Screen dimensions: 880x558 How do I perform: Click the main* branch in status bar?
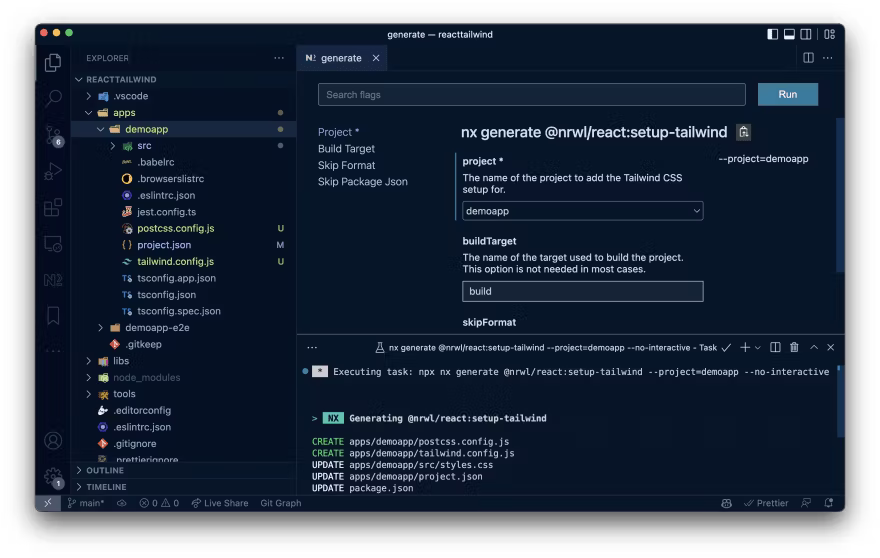click(x=86, y=503)
